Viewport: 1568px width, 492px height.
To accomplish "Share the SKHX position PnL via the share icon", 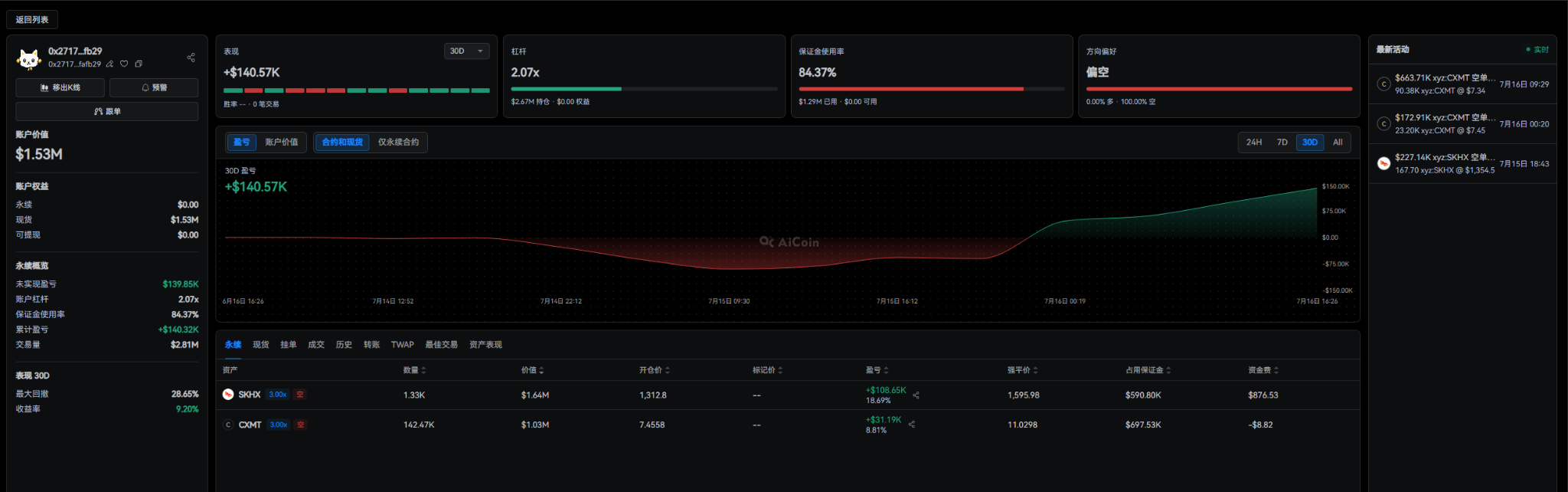I will click(x=916, y=395).
